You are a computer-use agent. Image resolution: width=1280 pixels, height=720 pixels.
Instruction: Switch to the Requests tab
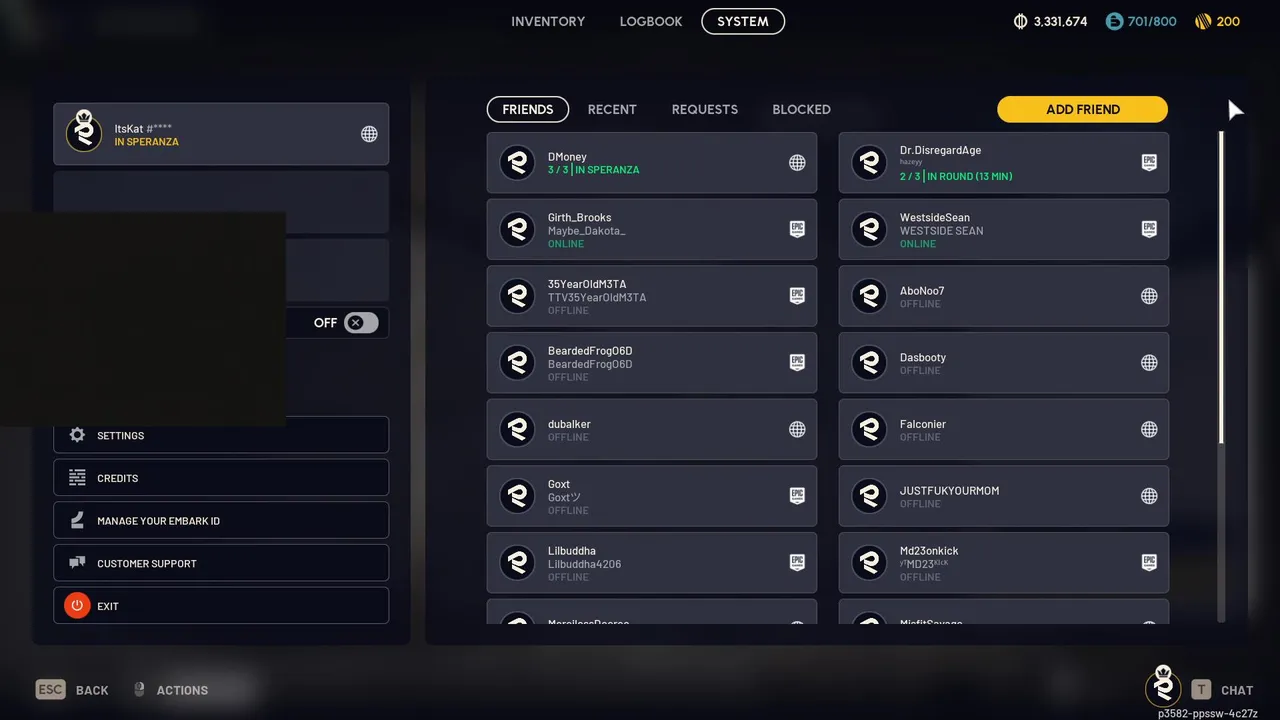(705, 109)
